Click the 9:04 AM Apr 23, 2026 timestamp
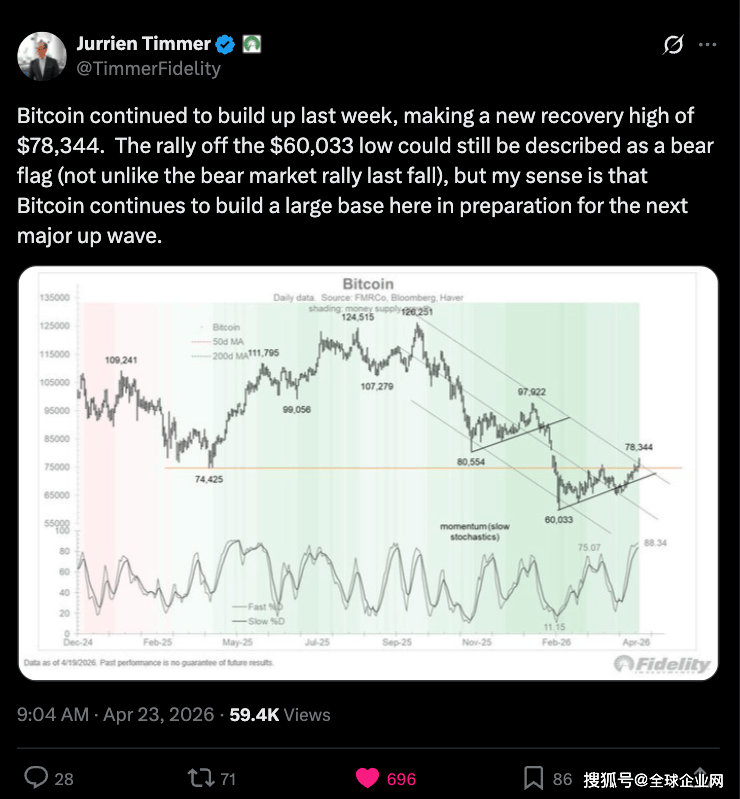Viewport: 740px width, 799px height. (116, 715)
